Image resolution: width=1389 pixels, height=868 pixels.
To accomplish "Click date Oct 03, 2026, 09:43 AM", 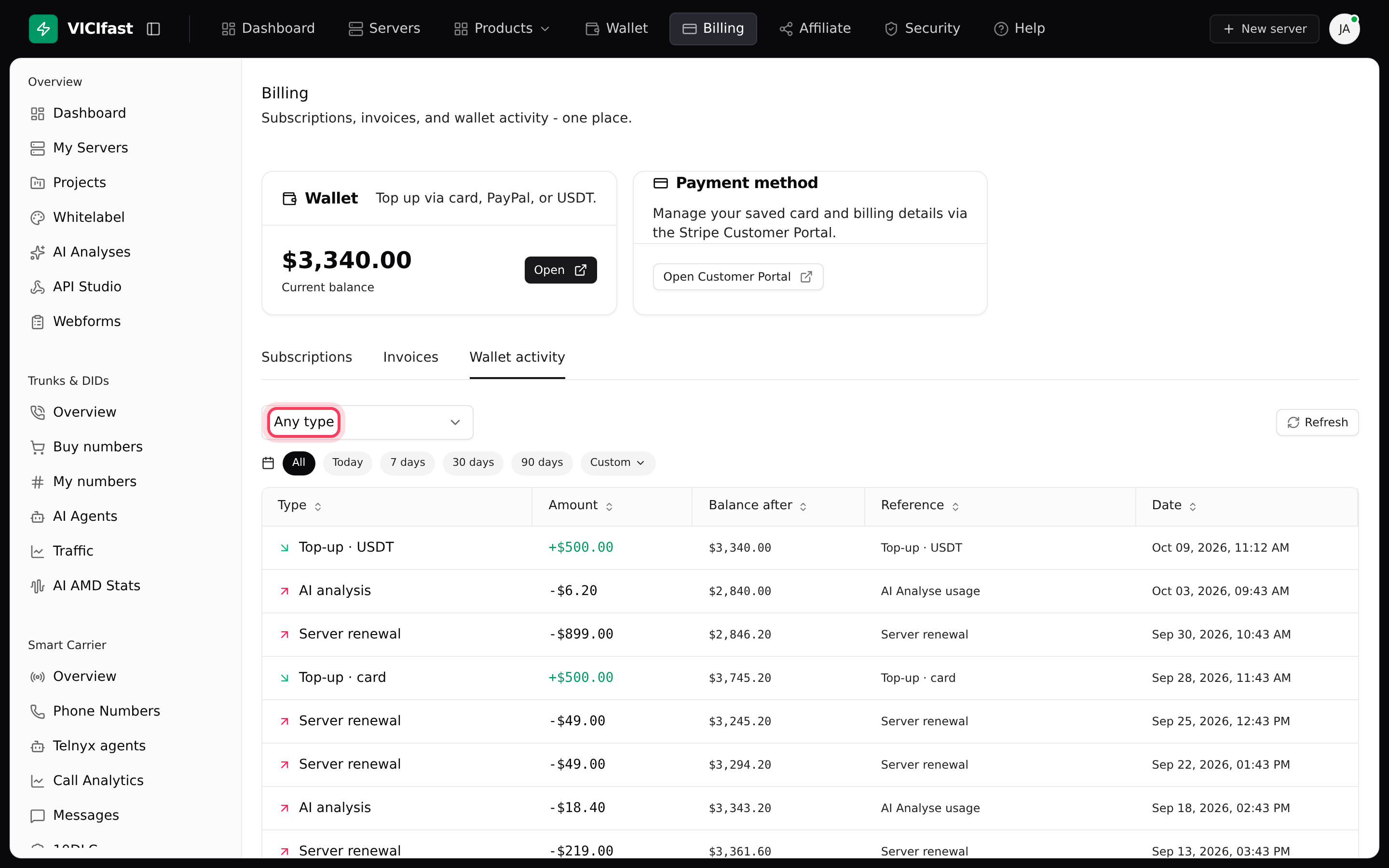I will click(x=1220, y=591).
